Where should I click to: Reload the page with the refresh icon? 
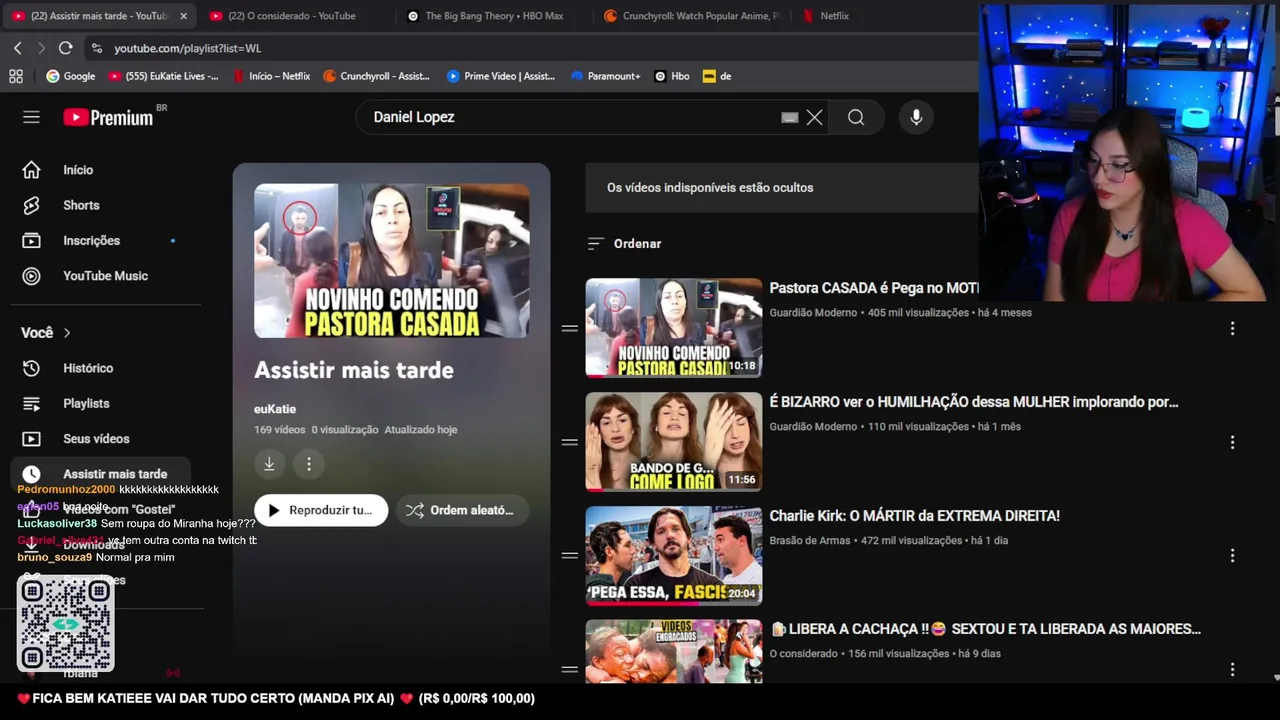pyautogui.click(x=66, y=48)
